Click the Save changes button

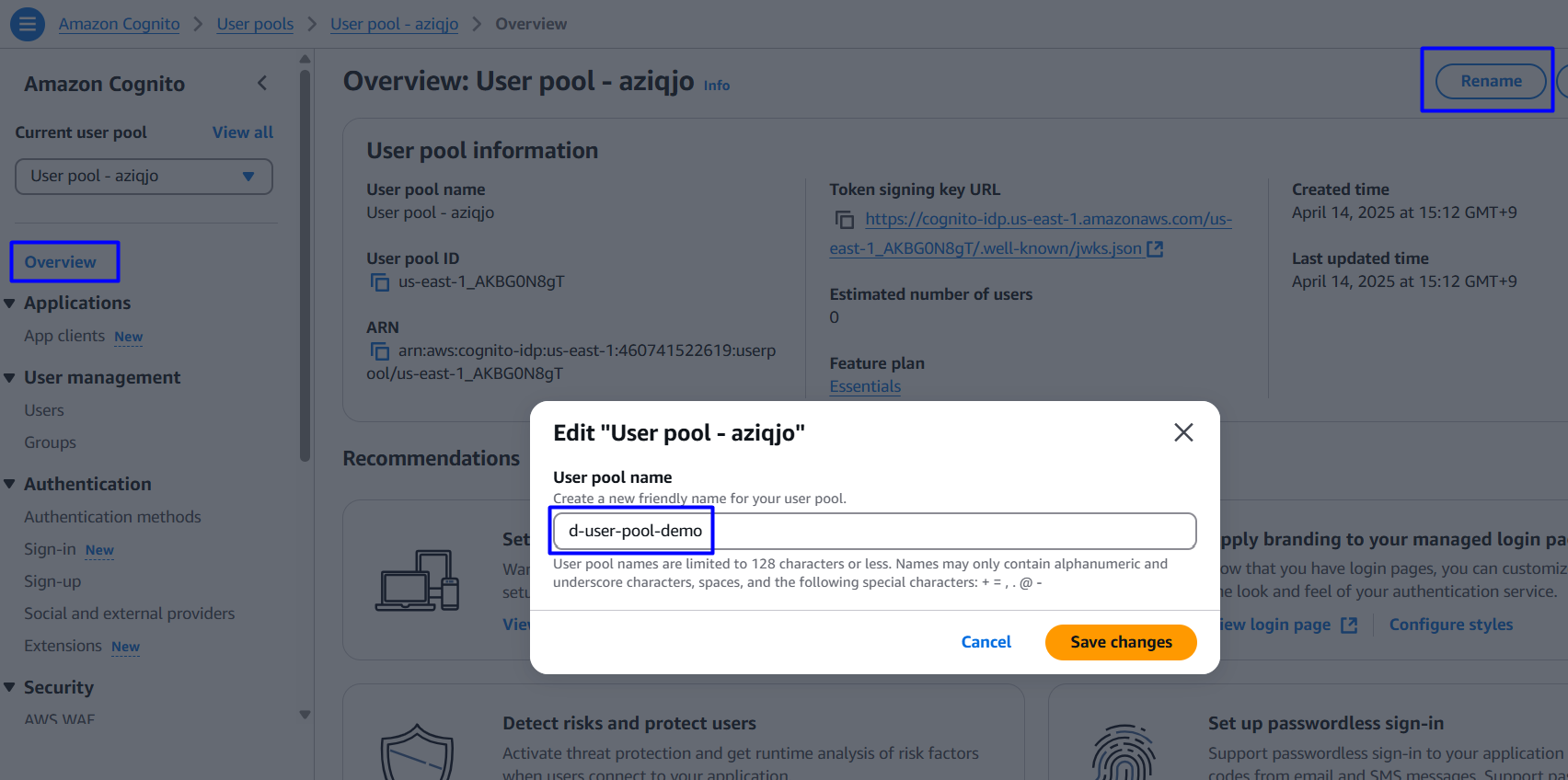(1120, 642)
